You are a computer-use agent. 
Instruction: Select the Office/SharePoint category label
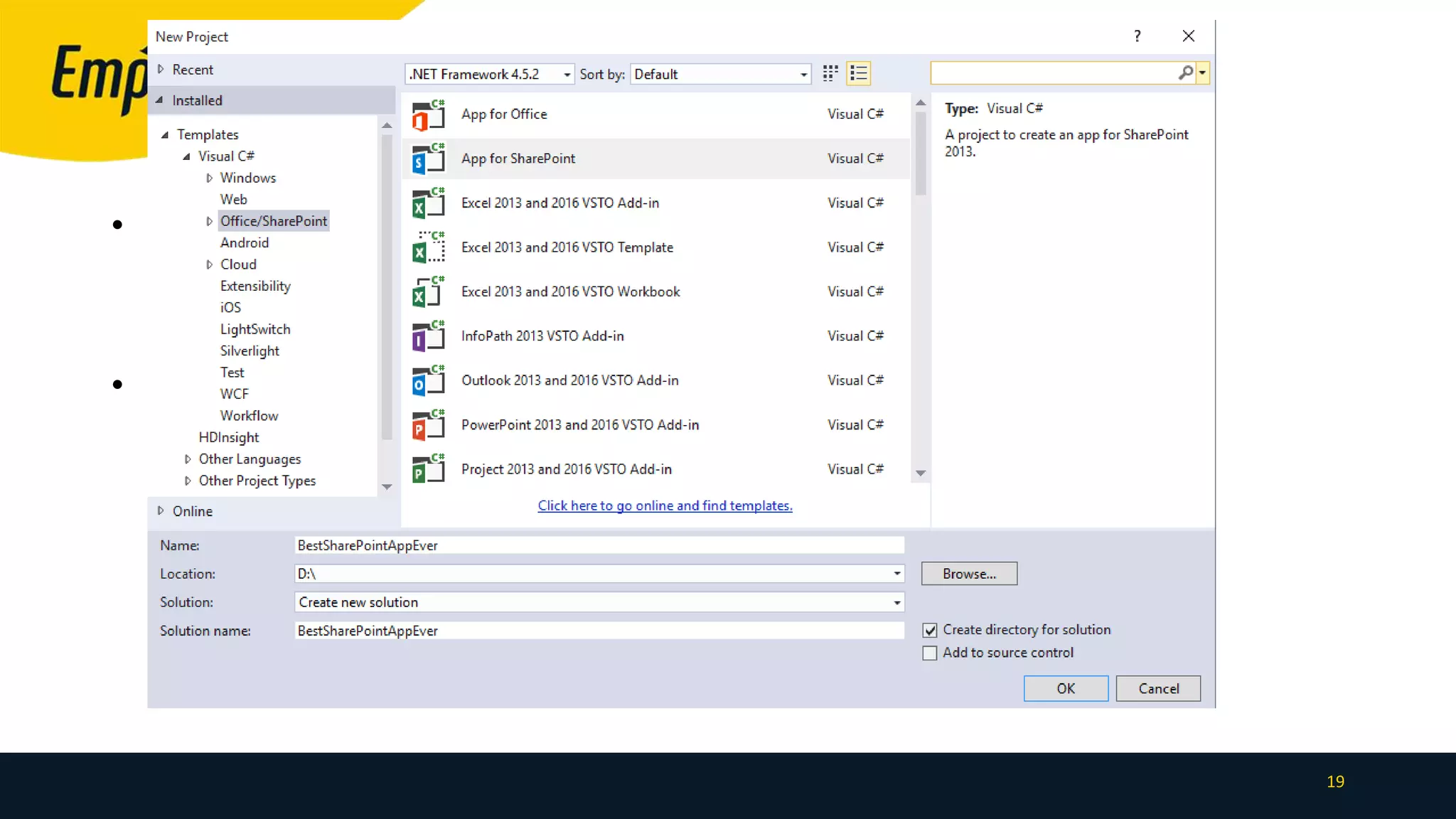[274, 221]
